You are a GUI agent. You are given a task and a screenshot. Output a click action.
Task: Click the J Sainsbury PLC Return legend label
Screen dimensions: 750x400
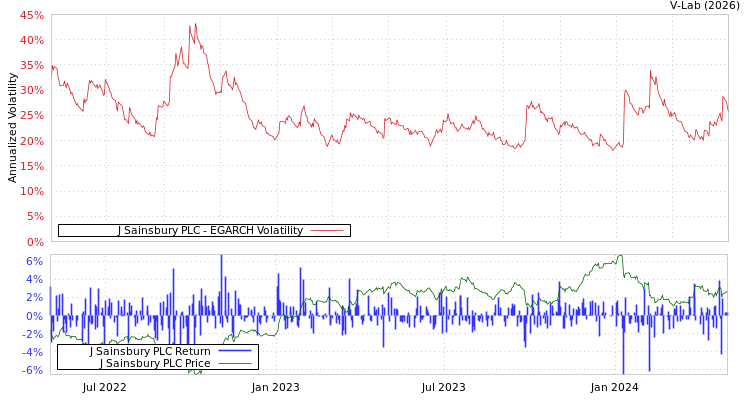[150, 351]
